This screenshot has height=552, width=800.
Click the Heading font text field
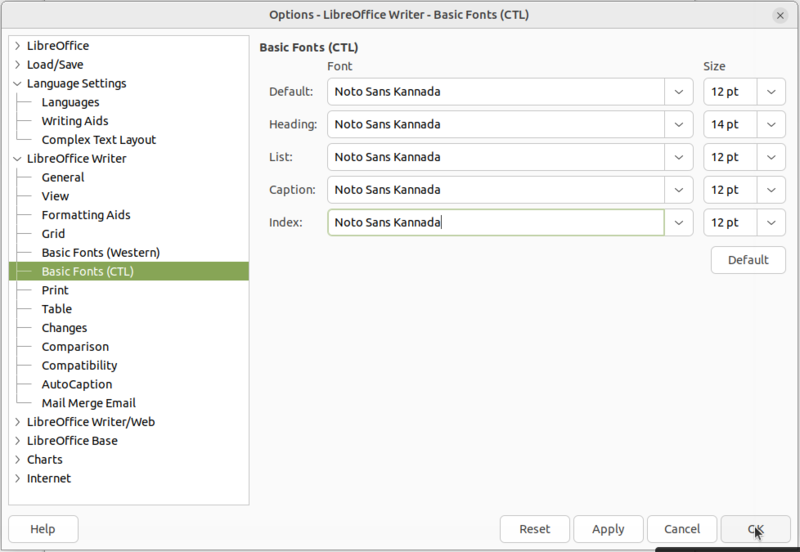[x=496, y=124]
